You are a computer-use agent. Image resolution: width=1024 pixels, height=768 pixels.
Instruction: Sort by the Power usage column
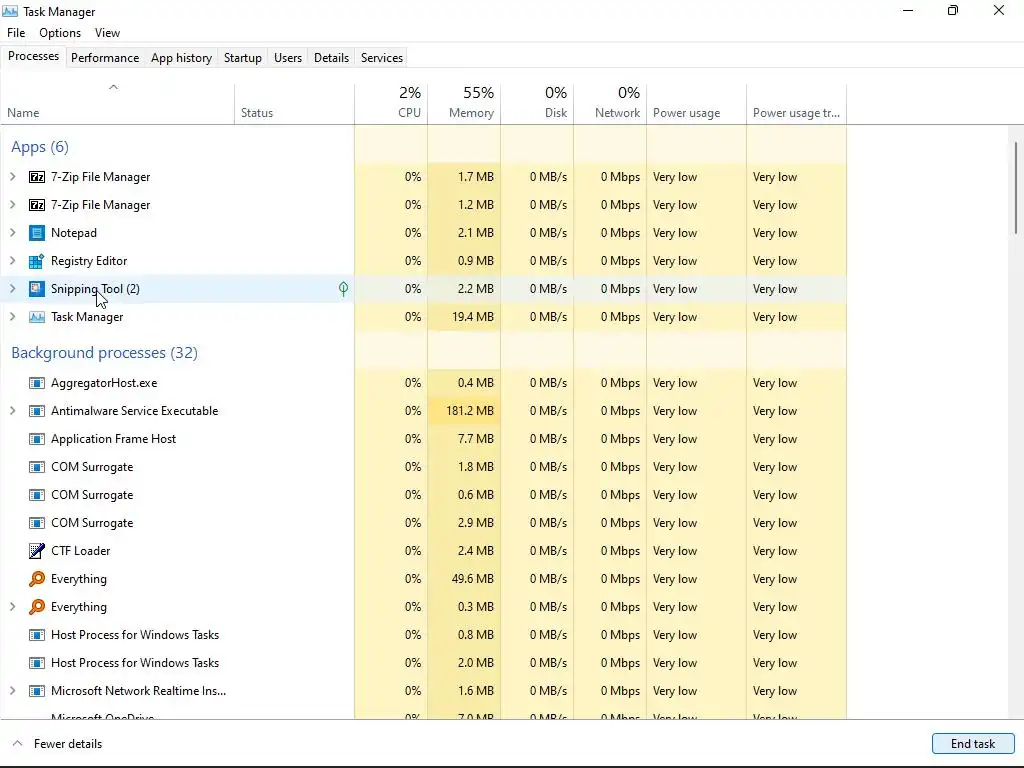coord(696,104)
